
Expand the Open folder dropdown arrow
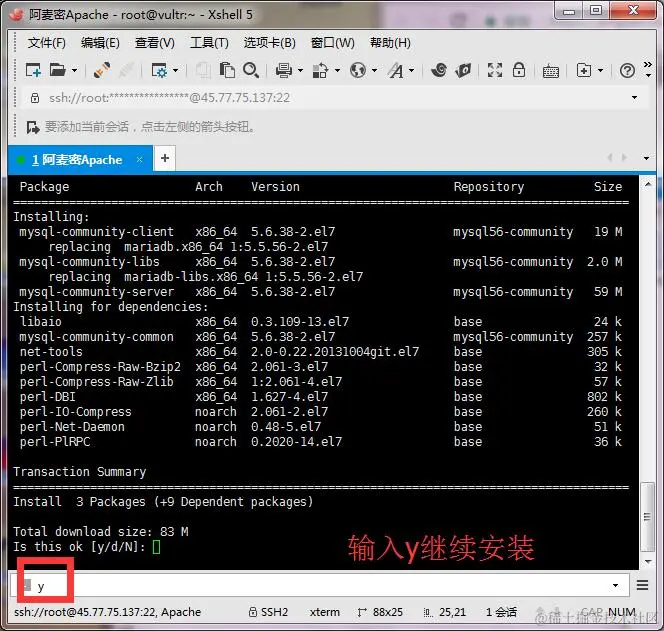point(75,70)
